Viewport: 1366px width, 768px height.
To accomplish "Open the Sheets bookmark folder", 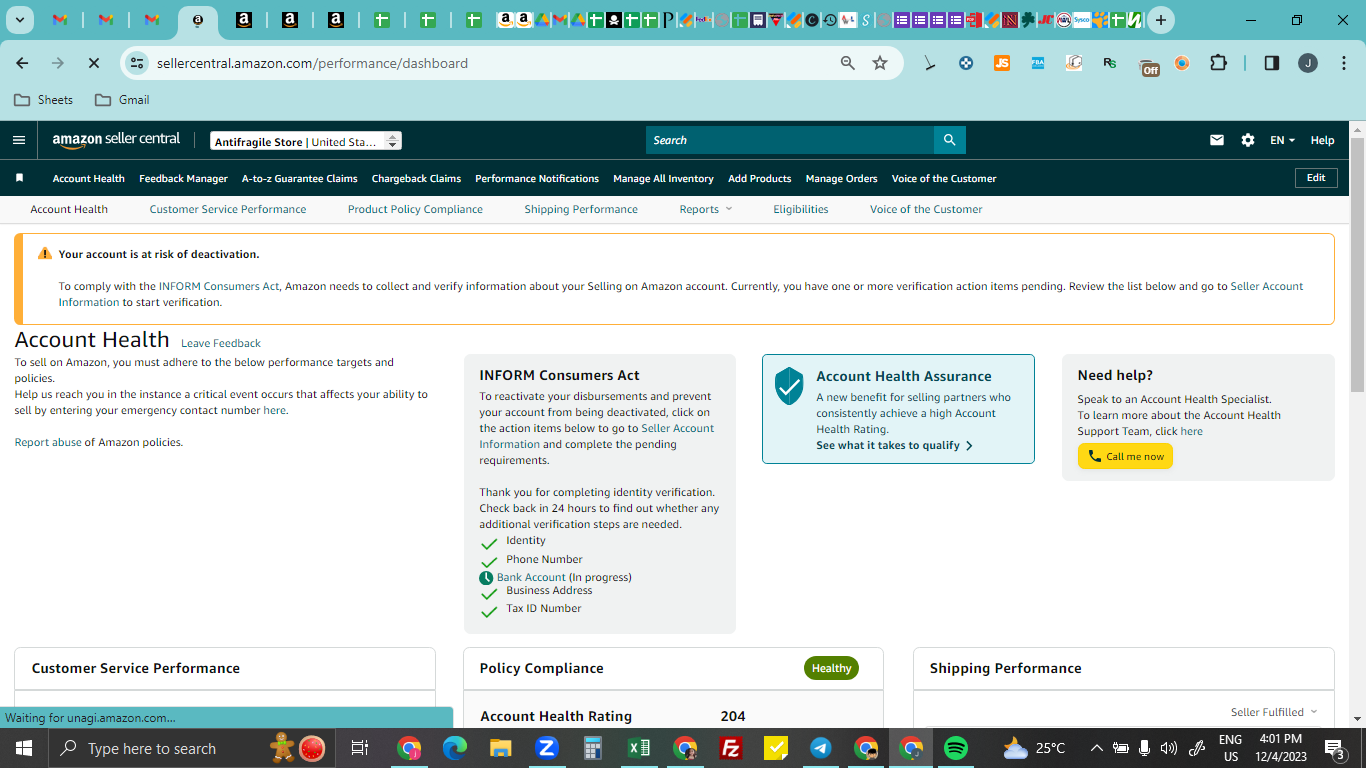I will [43, 100].
